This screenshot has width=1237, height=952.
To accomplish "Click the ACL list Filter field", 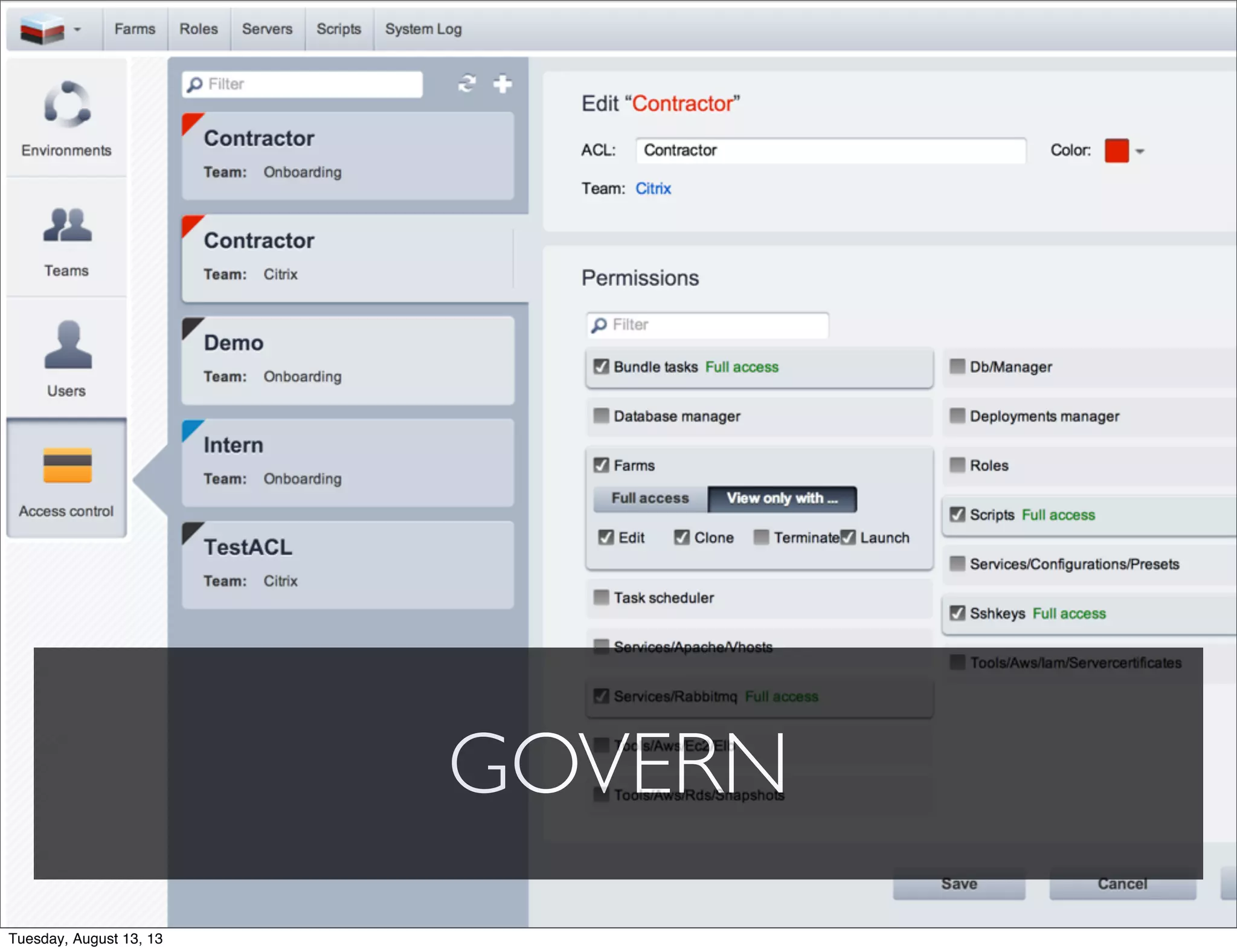I will (x=302, y=84).
